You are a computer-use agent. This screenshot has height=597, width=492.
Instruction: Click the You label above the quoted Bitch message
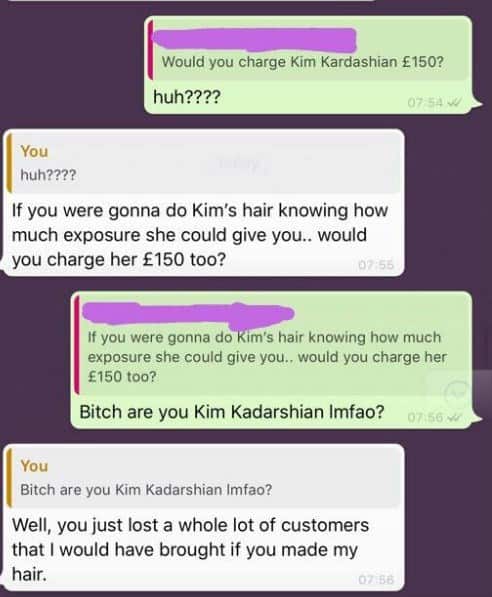pyautogui.click(x=34, y=466)
